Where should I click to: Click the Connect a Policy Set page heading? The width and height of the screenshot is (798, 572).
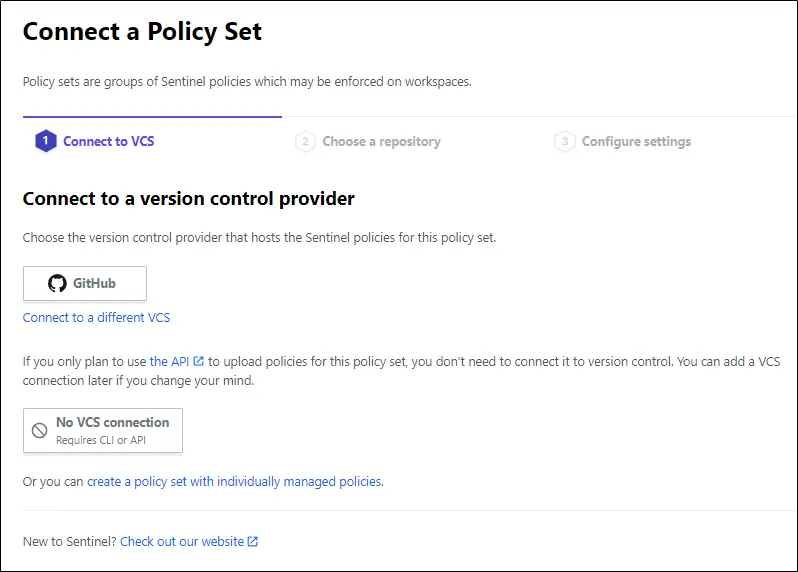[142, 32]
